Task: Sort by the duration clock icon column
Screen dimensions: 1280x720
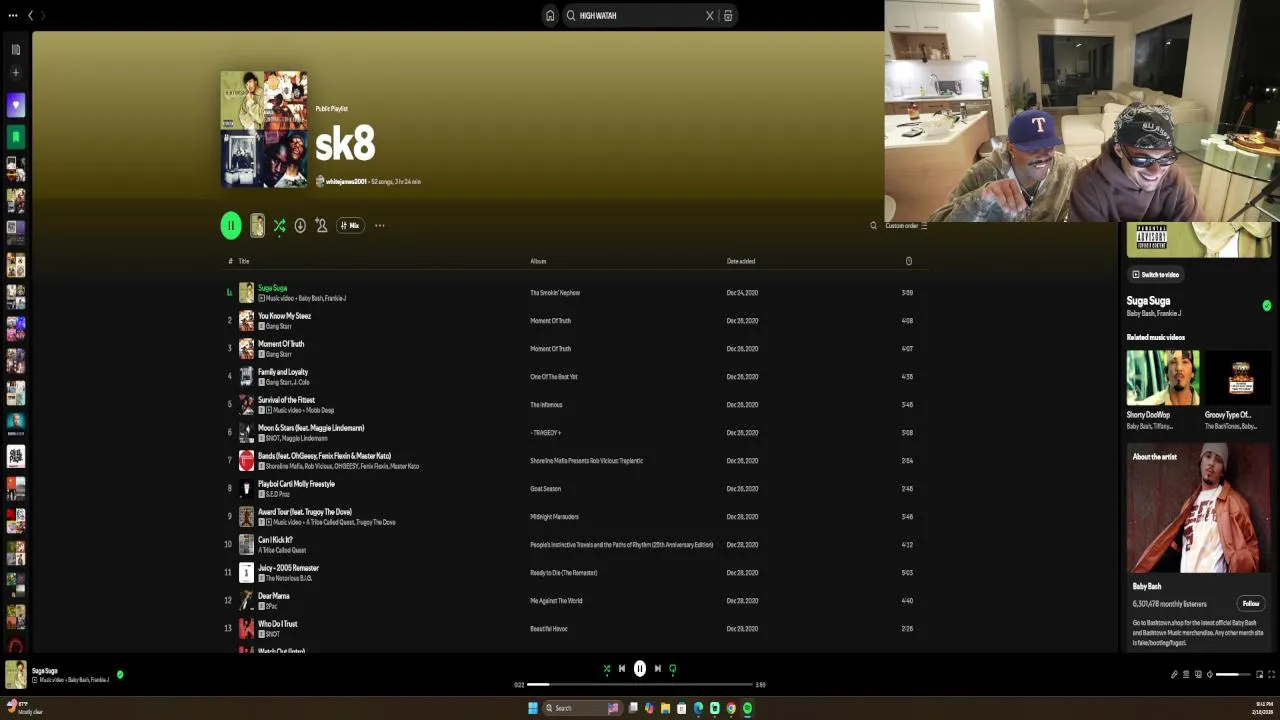Action: pyautogui.click(x=909, y=261)
